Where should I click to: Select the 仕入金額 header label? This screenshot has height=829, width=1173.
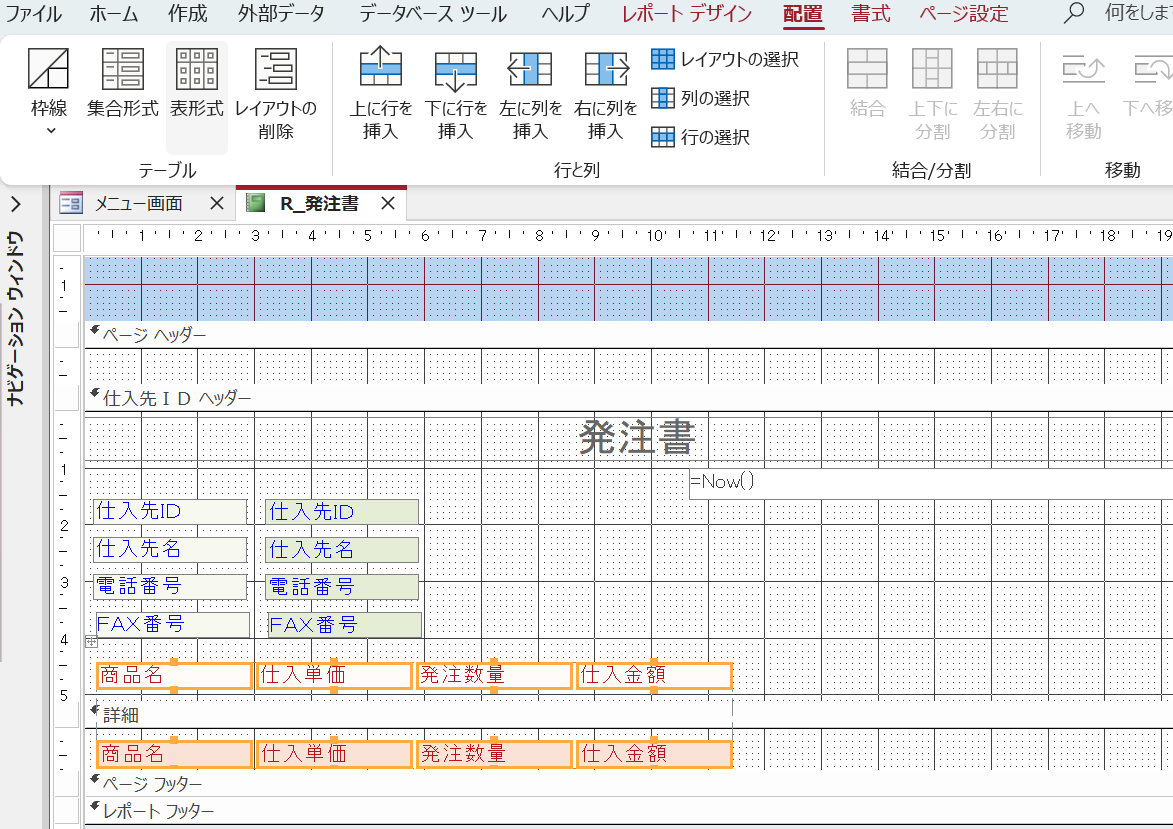click(x=655, y=676)
